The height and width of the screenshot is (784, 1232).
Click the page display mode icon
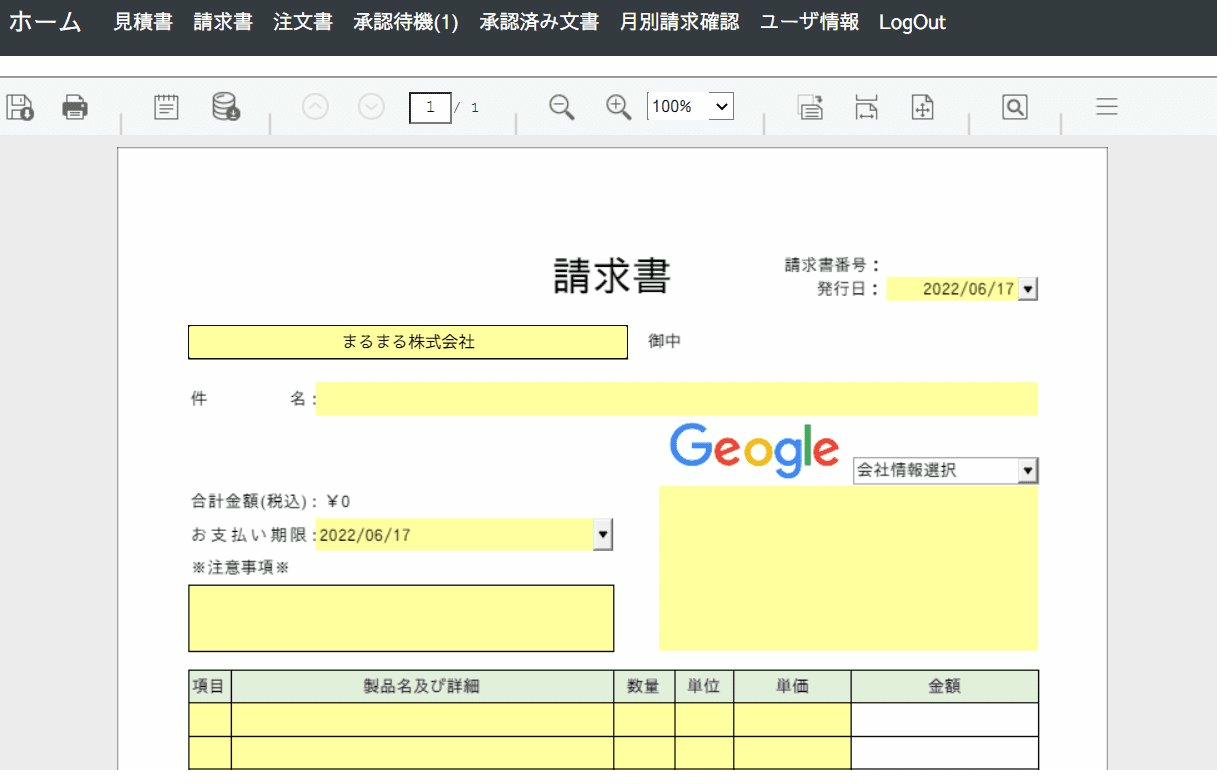(809, 106)
